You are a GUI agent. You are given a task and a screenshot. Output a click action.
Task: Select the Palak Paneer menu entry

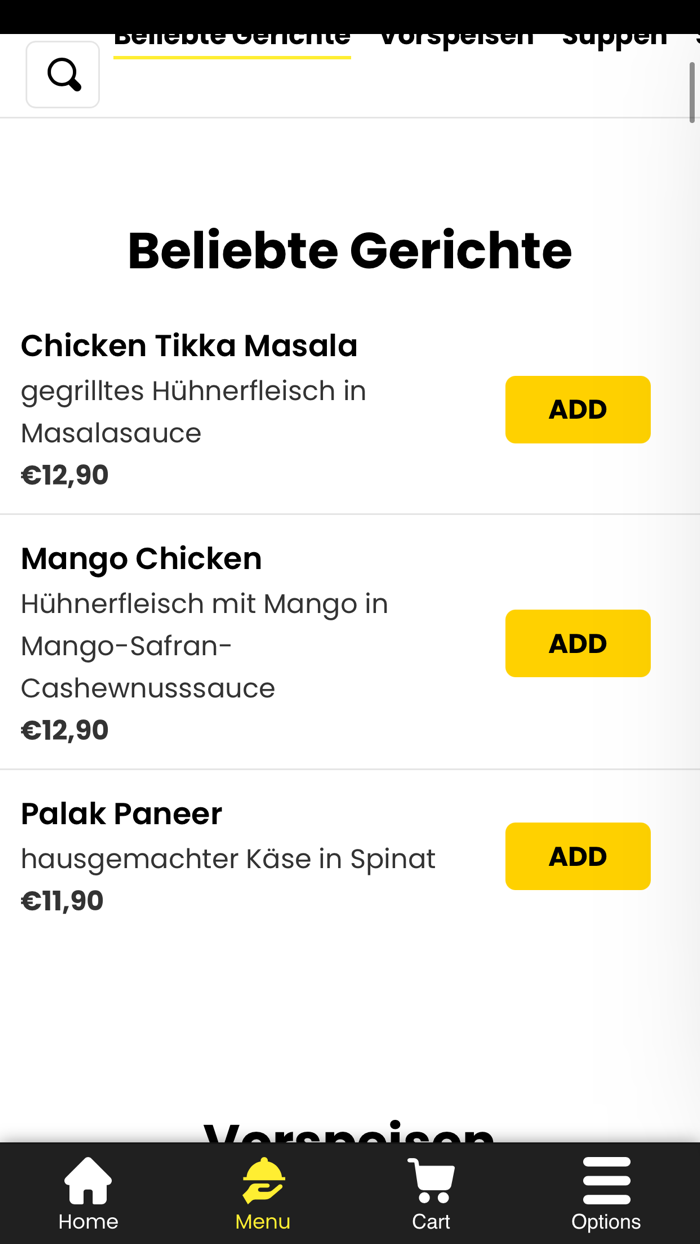point(120,813)
